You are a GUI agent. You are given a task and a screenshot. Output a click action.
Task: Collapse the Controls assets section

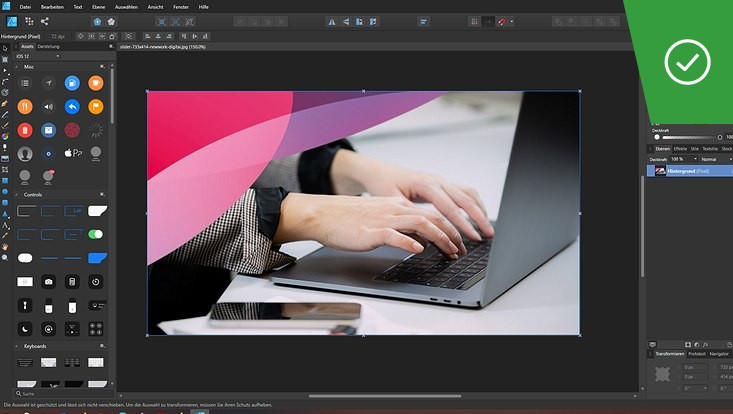click(x=16, y=194)
